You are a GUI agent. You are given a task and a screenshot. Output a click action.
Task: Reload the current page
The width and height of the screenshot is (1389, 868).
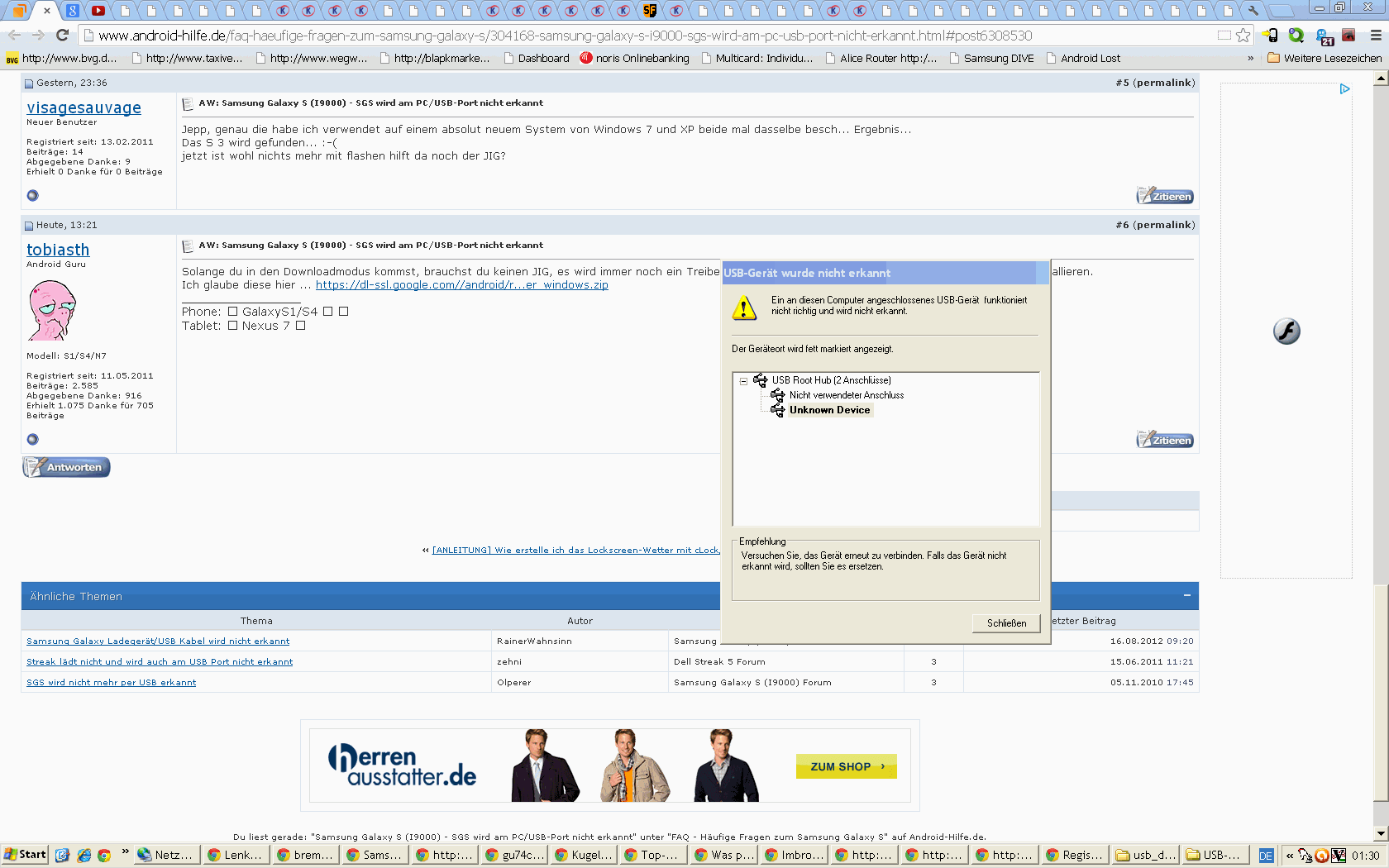pos(62,36)
